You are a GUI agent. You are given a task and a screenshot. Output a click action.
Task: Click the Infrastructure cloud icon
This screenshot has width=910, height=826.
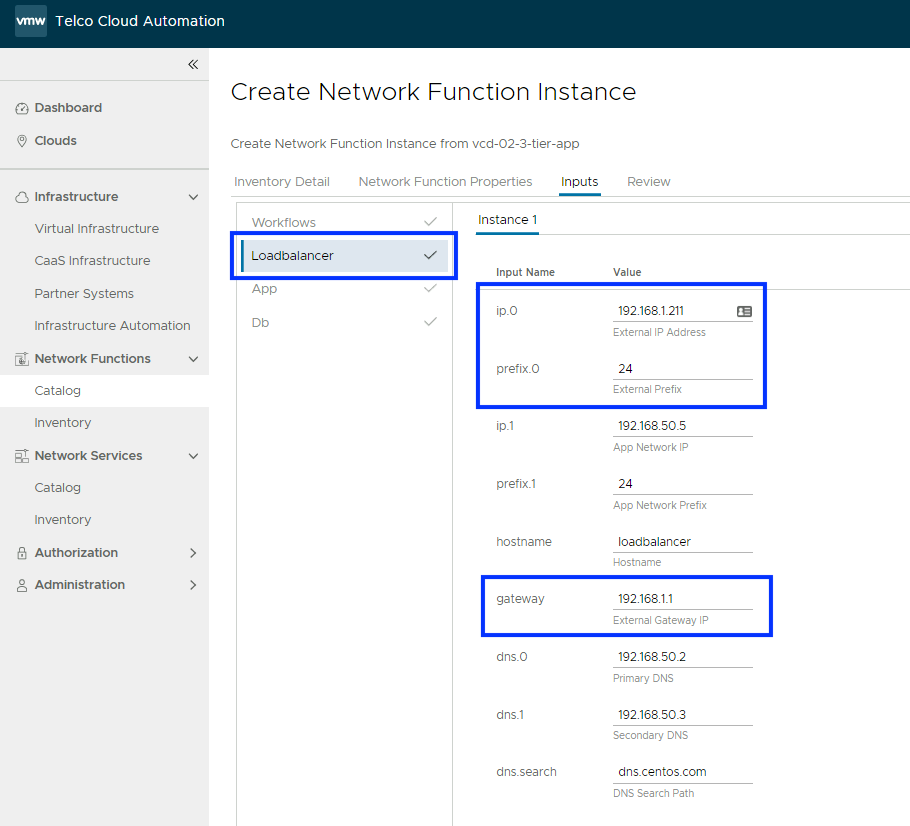(x=22, y=197)
